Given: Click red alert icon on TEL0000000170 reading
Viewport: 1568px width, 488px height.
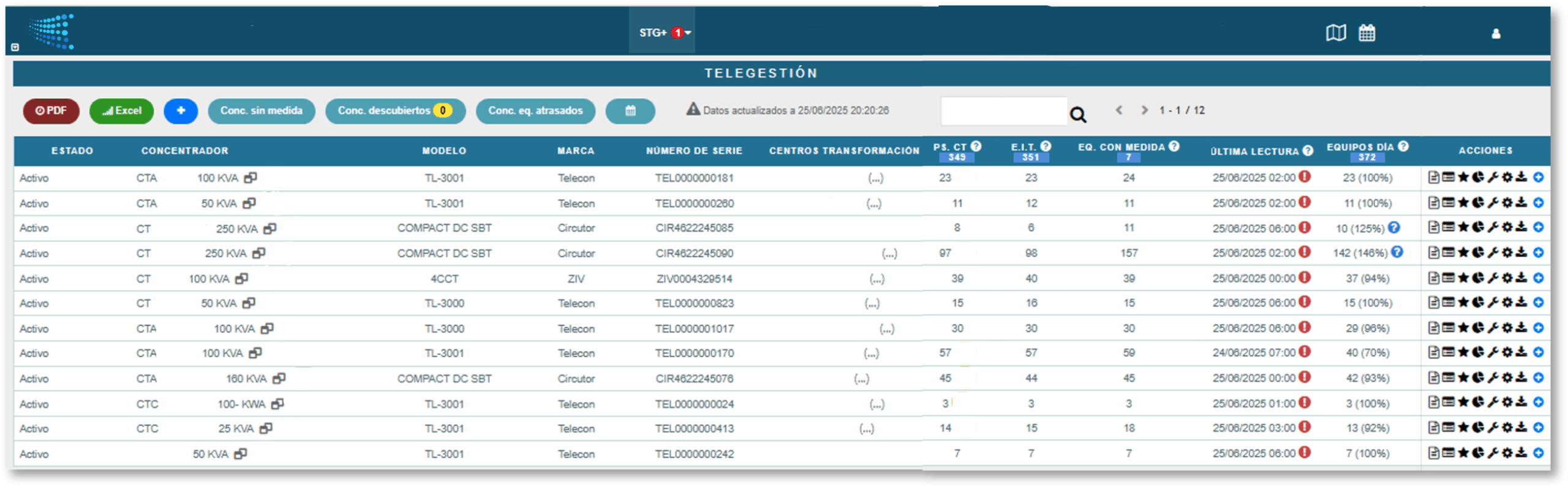Looking at the screenshot, I should 1305,353.
